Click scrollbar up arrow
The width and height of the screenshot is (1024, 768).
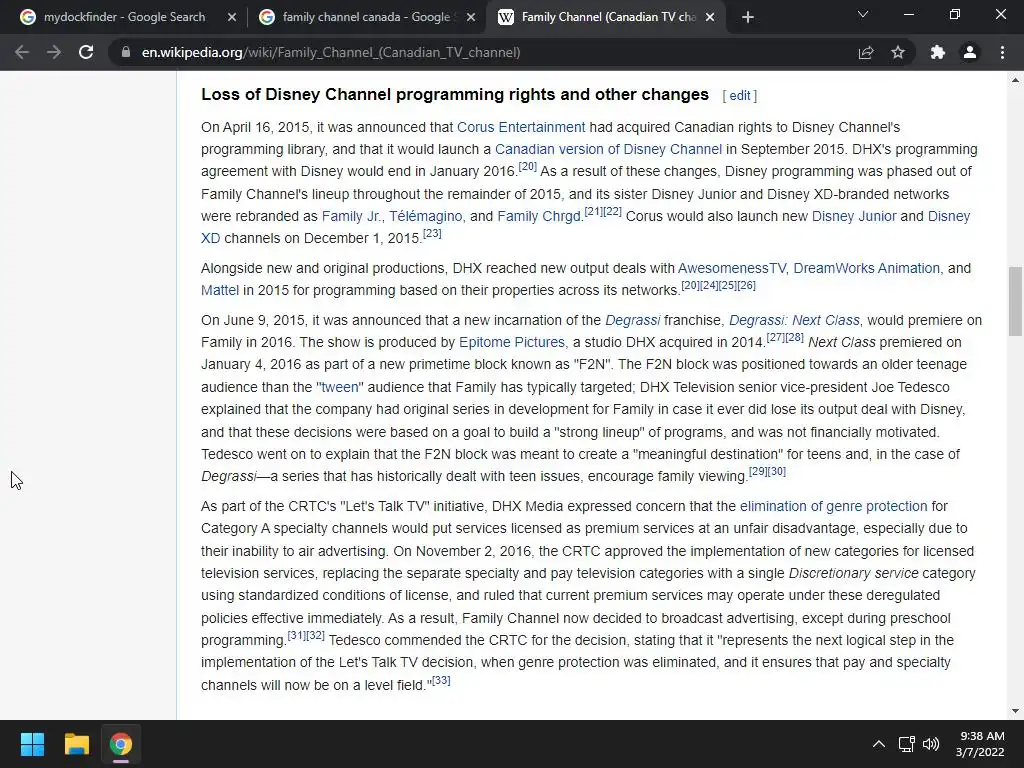point(1015,80)
